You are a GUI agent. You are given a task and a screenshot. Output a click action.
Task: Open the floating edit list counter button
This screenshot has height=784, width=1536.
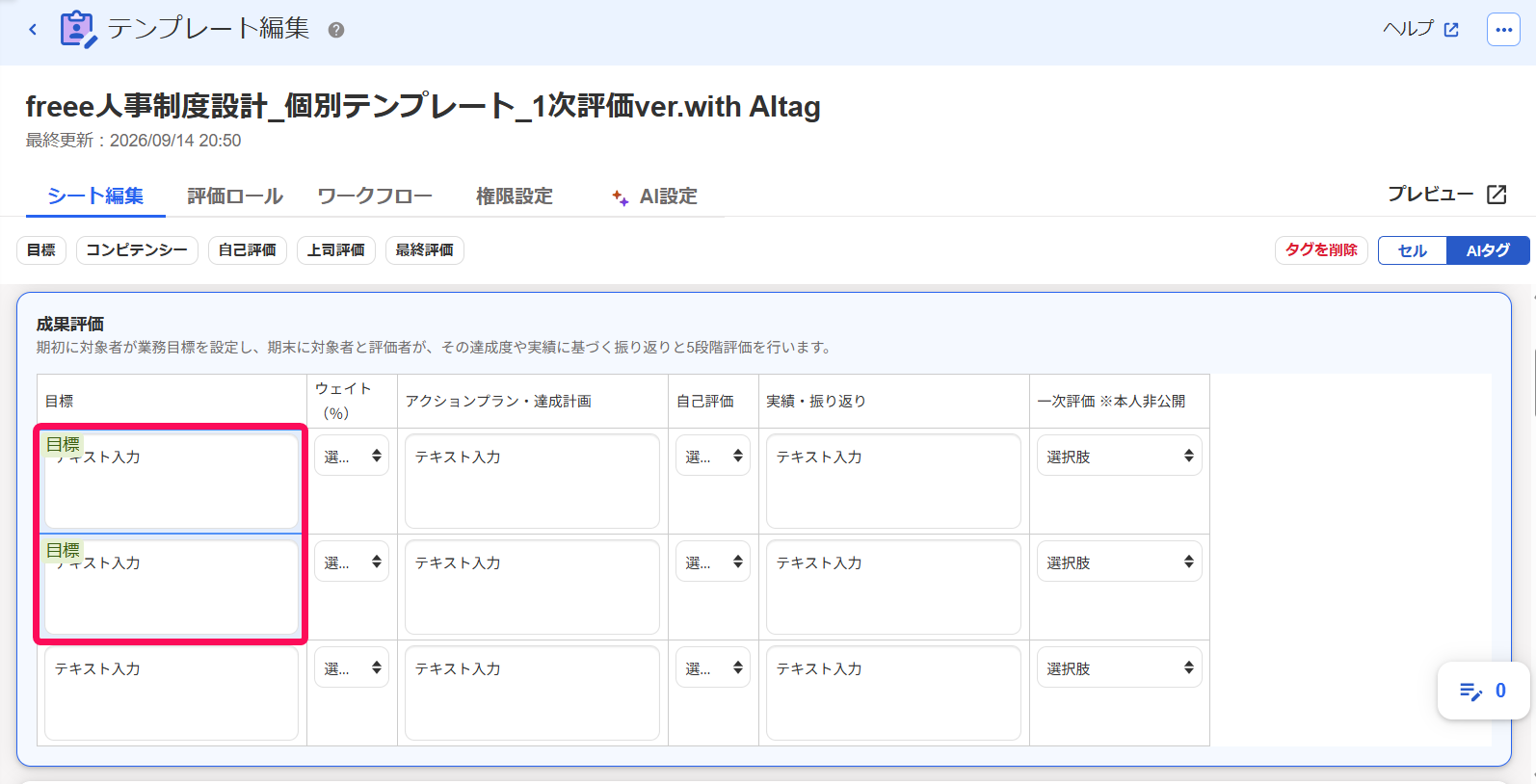coord(1483,691)
